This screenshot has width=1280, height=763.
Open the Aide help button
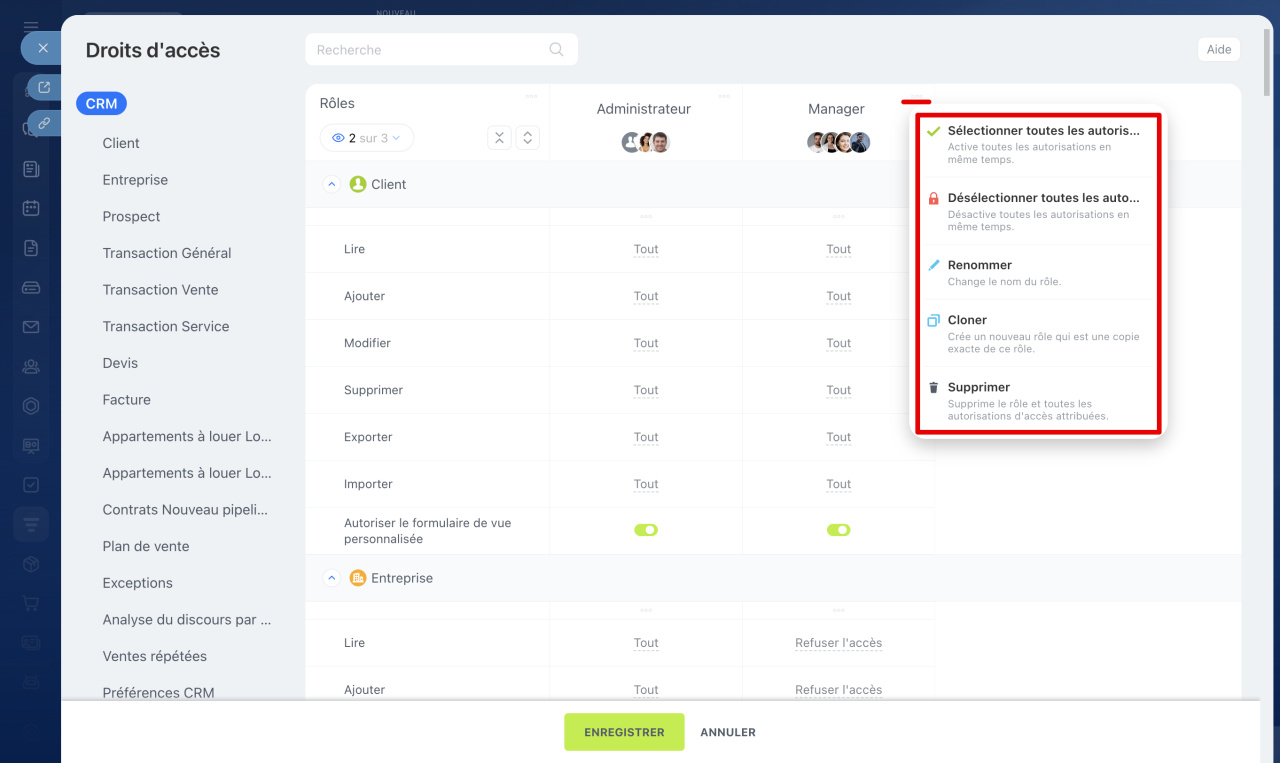coord(1218,50)
